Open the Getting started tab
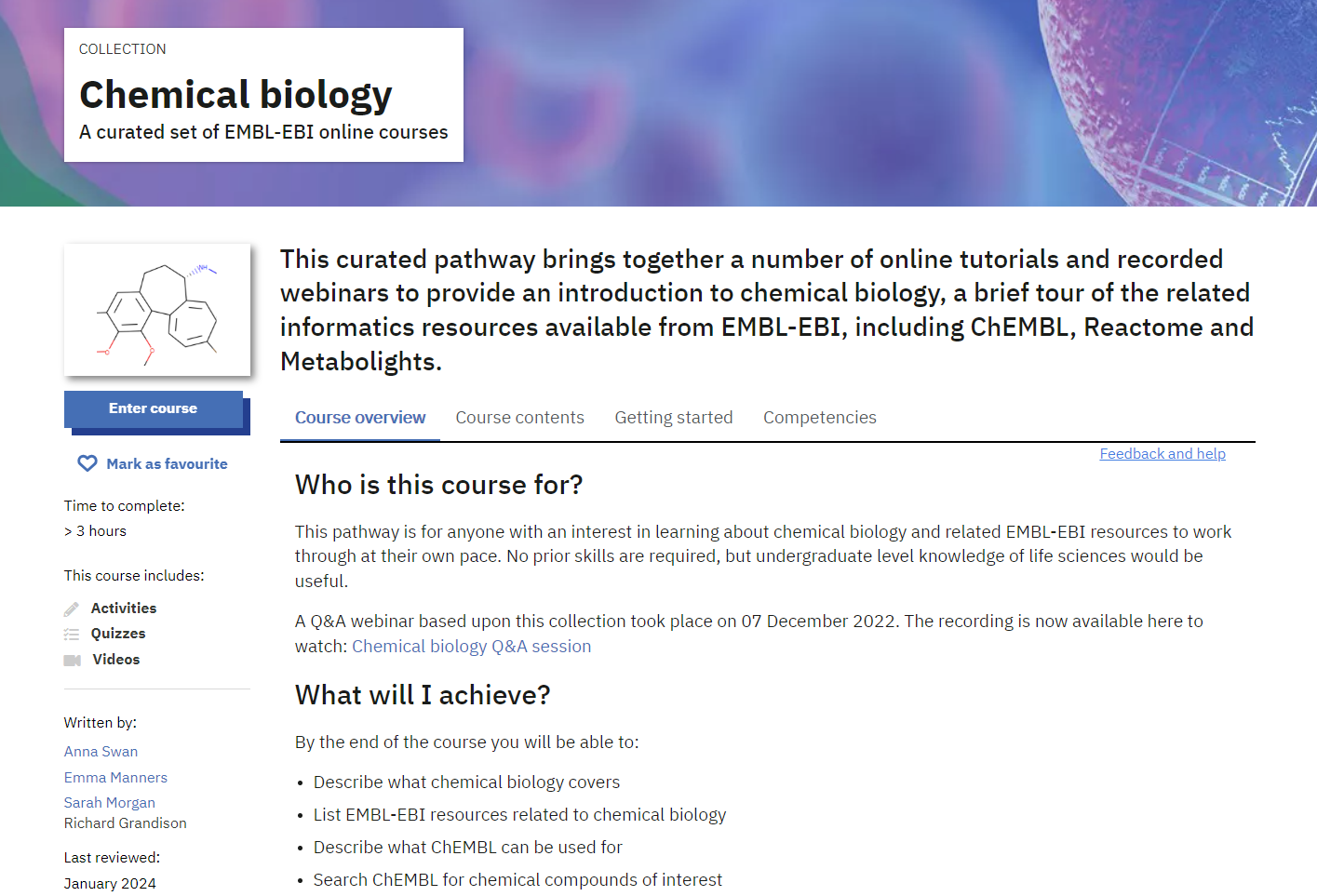This screenshot has width=1317, height=896. pos(673,417)
